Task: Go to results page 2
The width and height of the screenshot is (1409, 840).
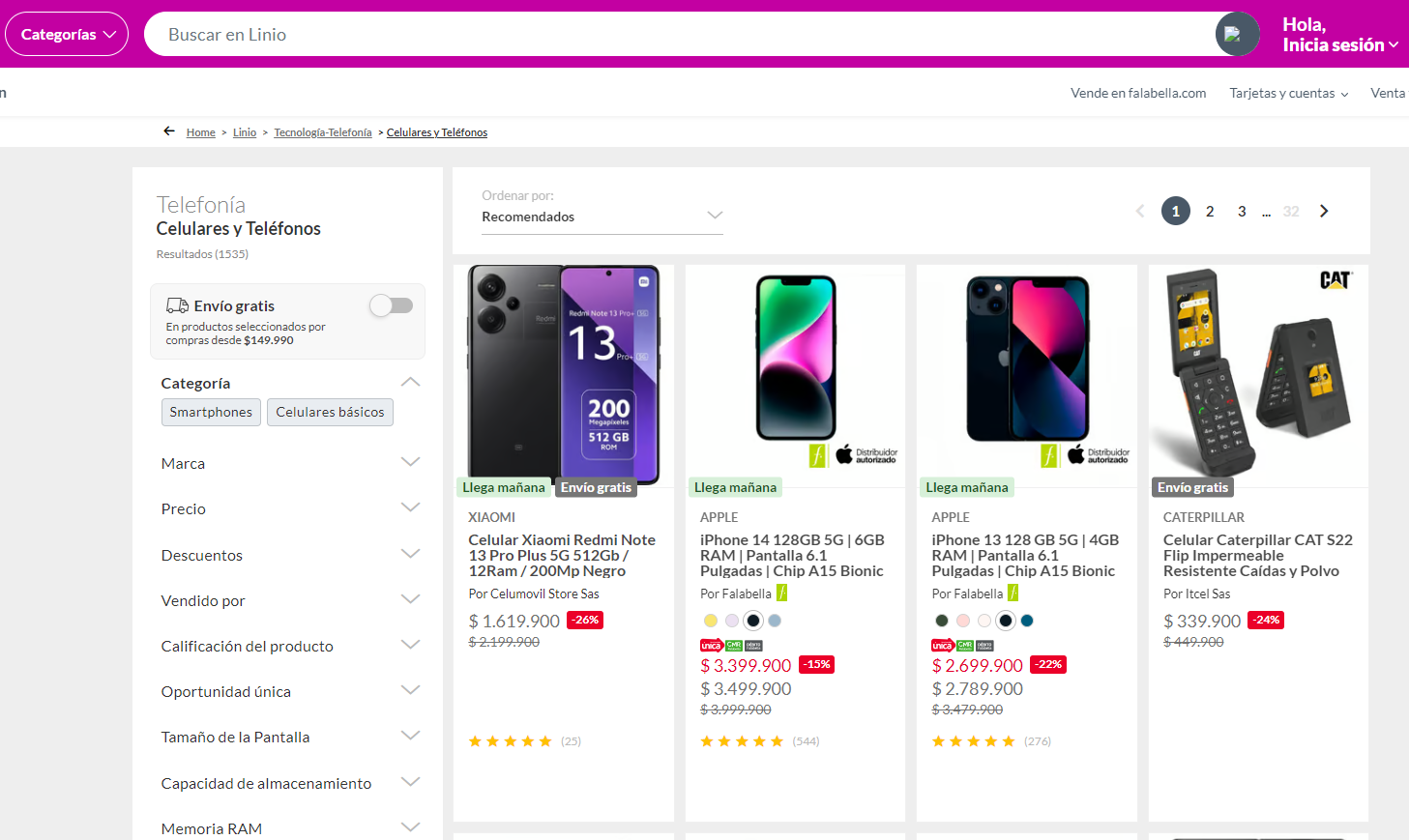Action: coord(1210,211)
